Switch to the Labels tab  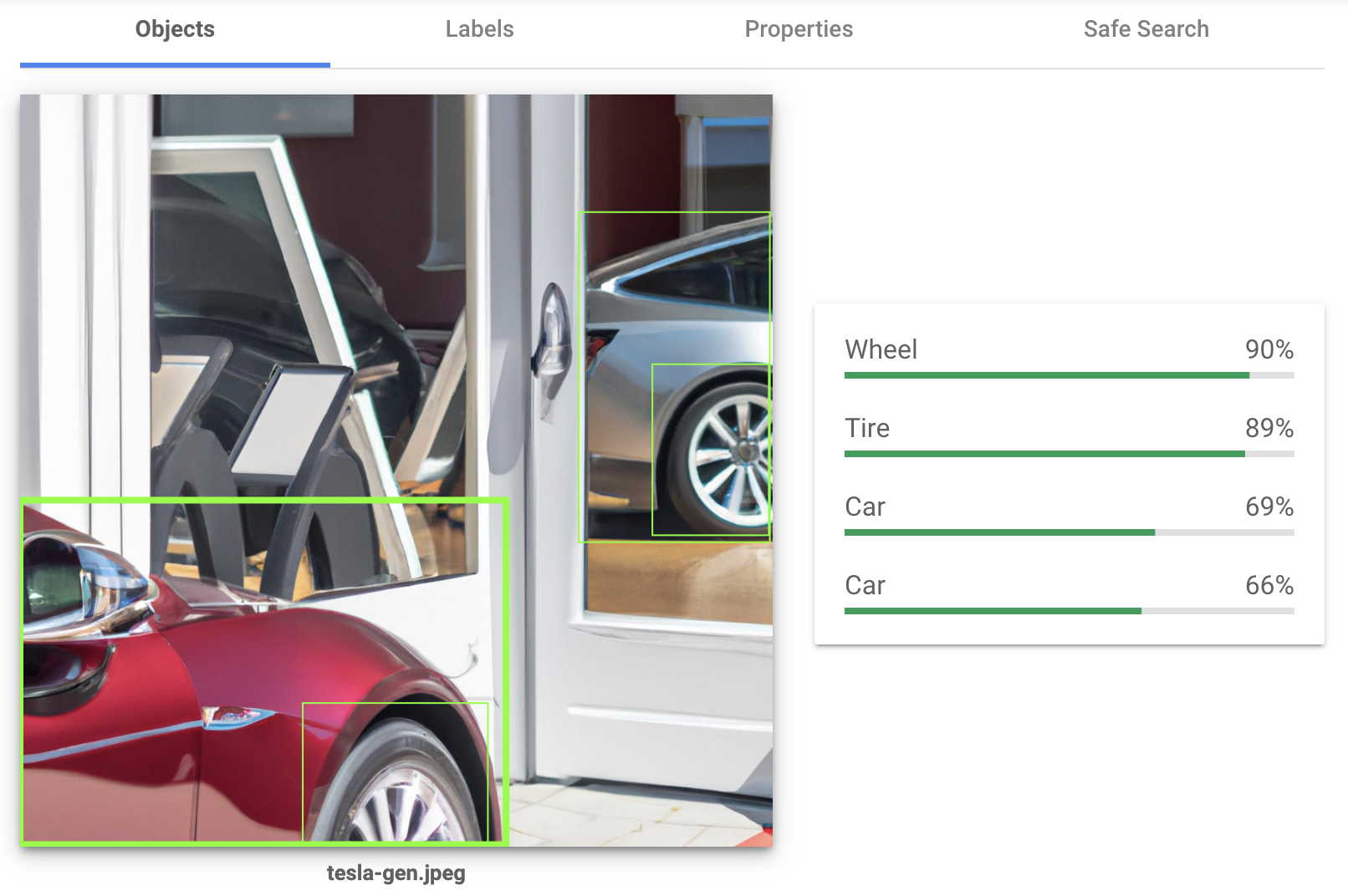pos(479,29)
